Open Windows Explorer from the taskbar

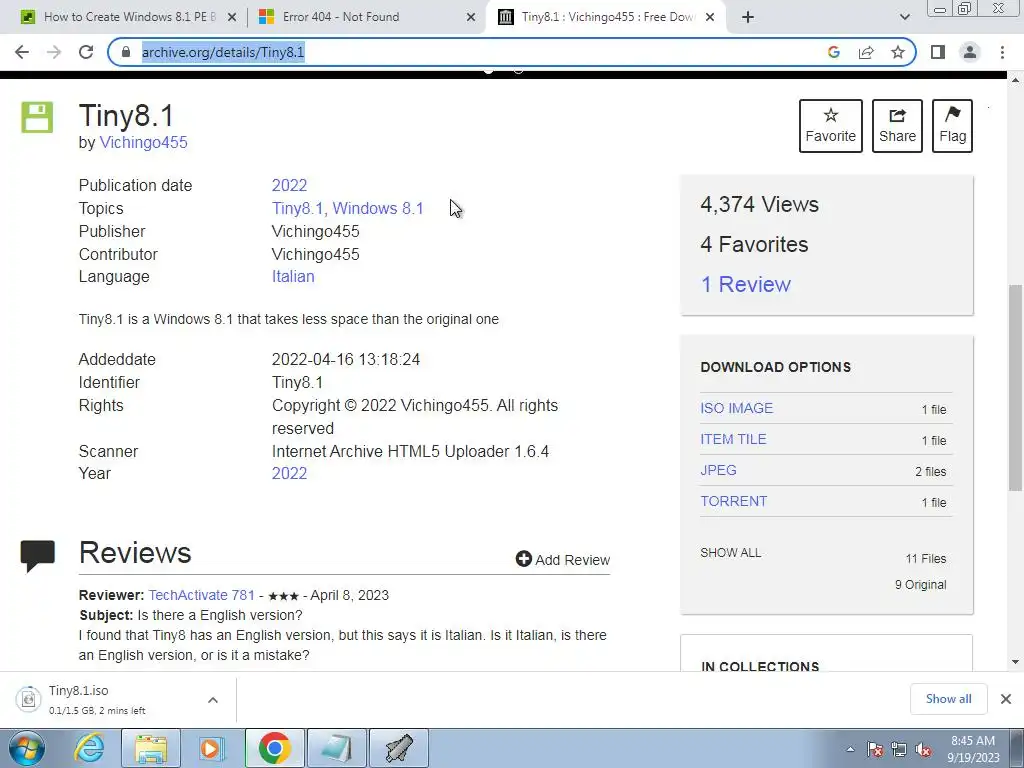[151, 748]
